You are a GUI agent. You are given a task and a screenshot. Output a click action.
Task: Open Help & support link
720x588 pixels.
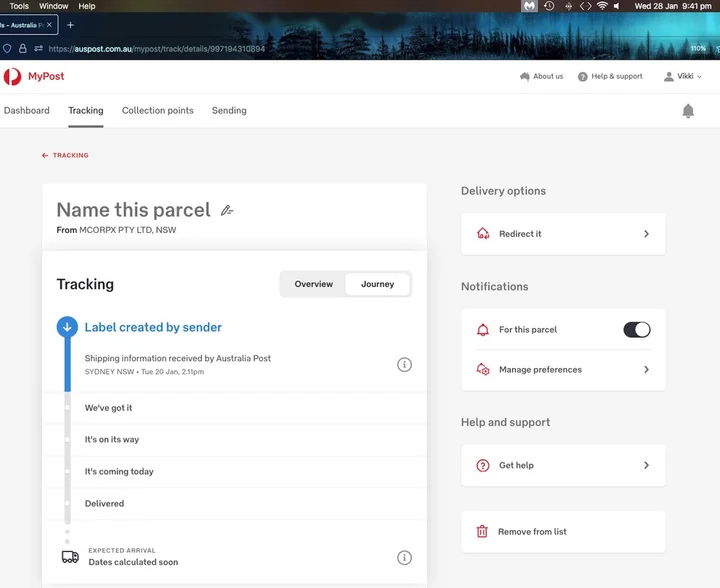coord(610,77)
